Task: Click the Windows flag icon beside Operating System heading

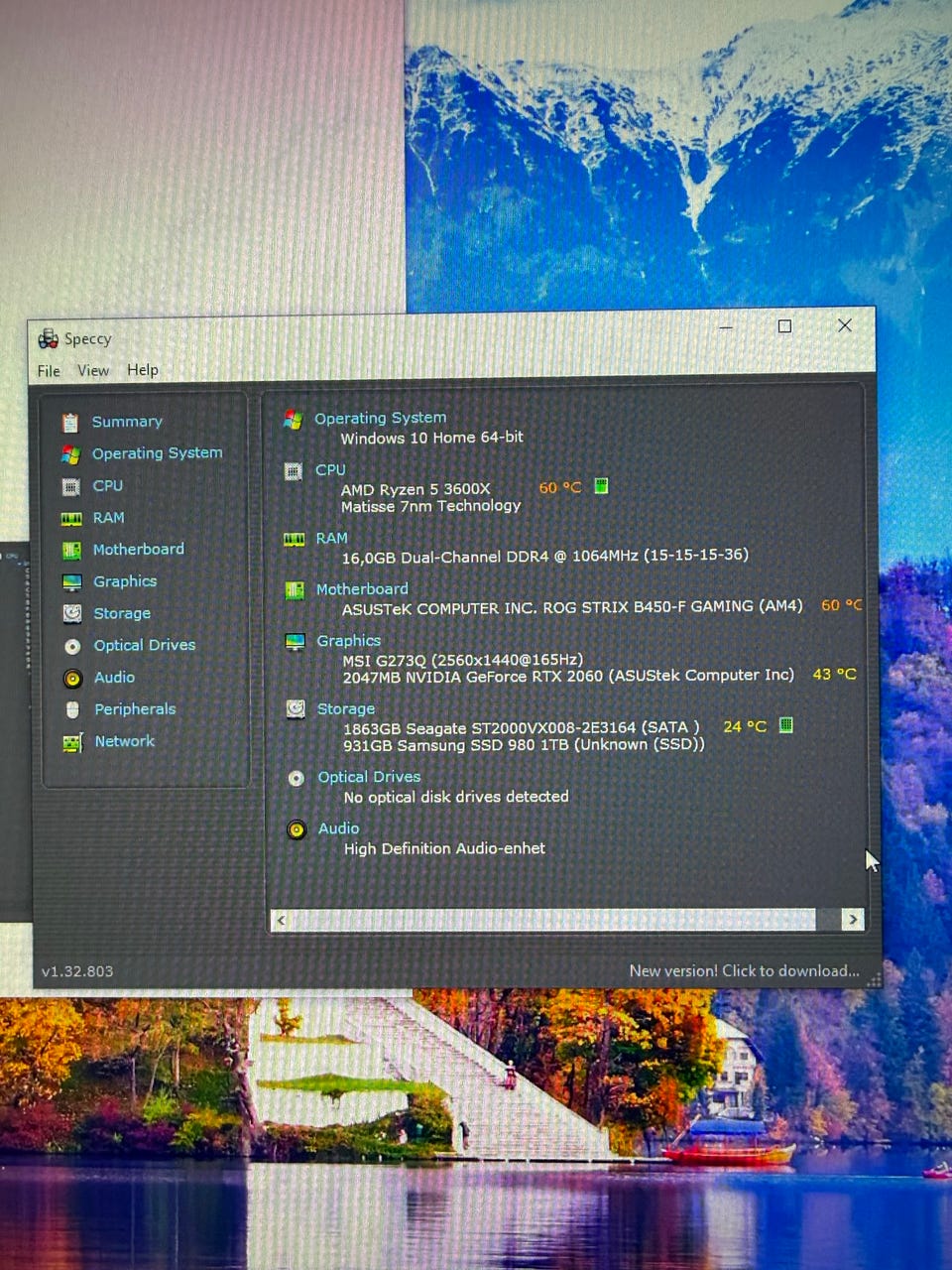Action: point(293,420)
